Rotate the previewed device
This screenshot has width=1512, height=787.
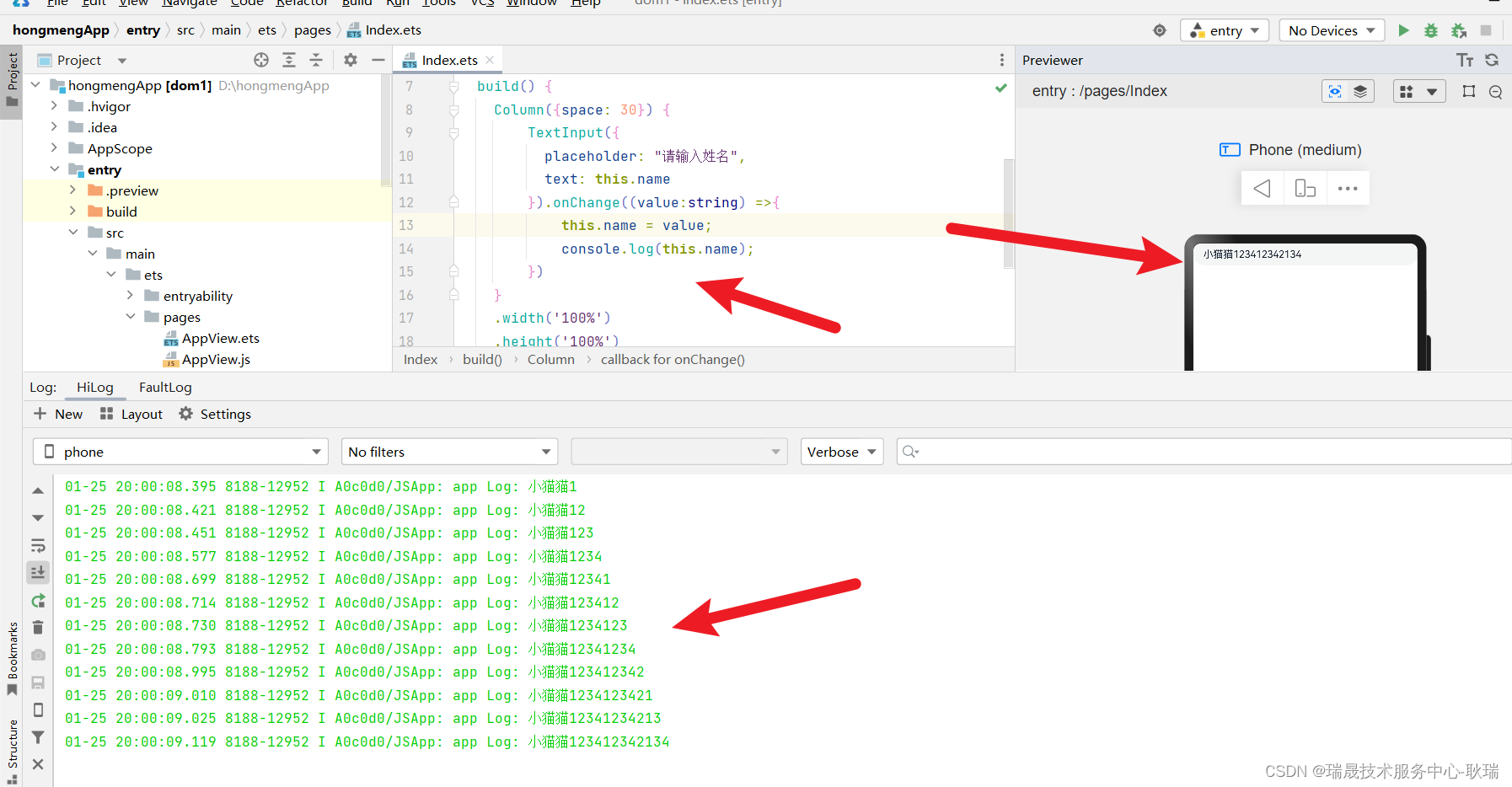pos(1305,189)
